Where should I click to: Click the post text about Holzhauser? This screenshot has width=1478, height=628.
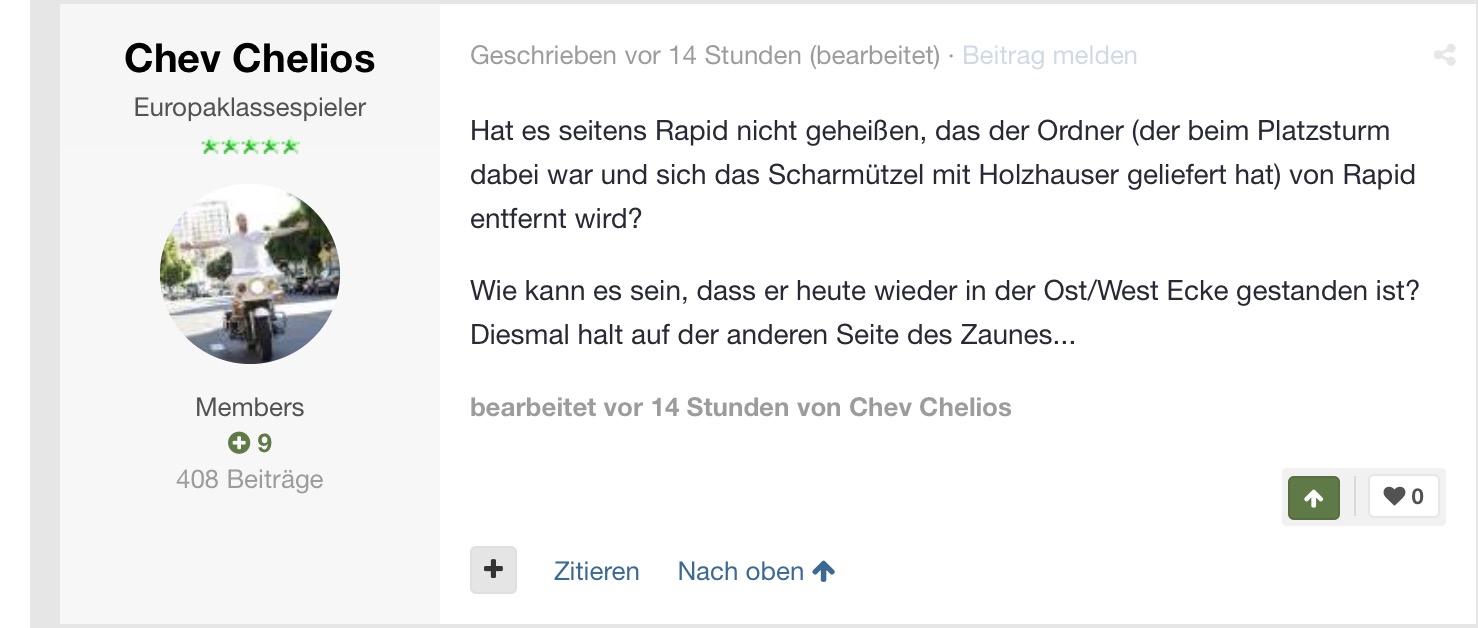(x=943, y=175)
